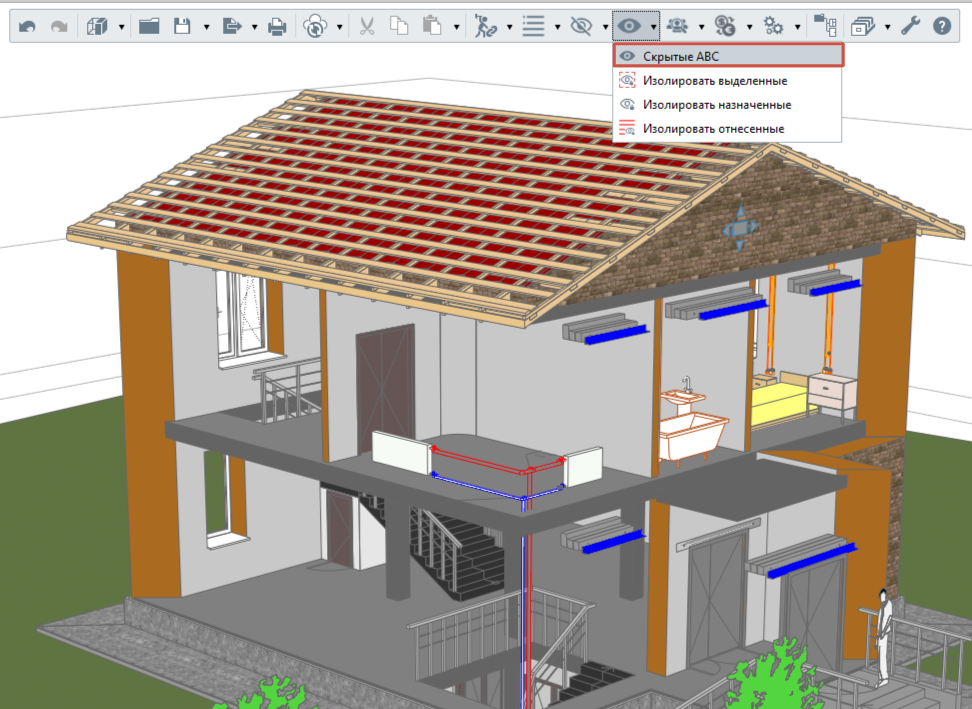Click the list lines icon
The height and width of the screenshot is (709, 972).
(x=533, y=26)
